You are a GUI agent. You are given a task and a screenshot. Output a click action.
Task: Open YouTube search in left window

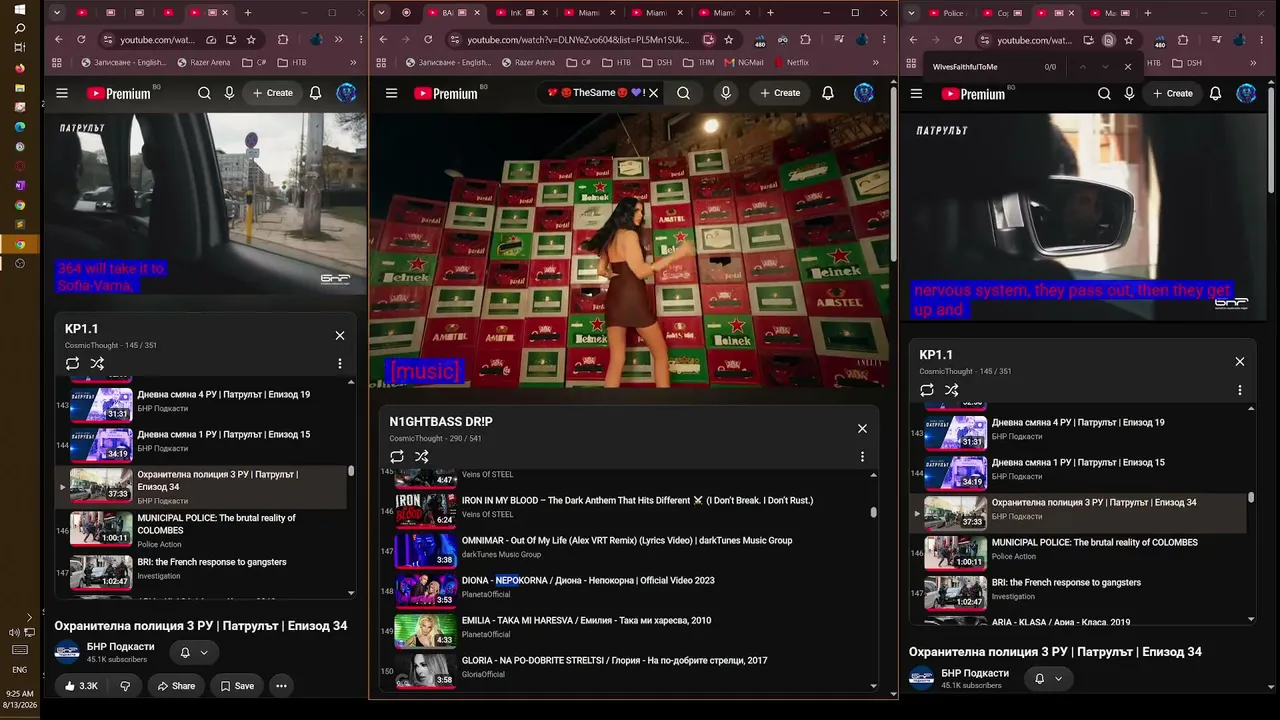204,93
